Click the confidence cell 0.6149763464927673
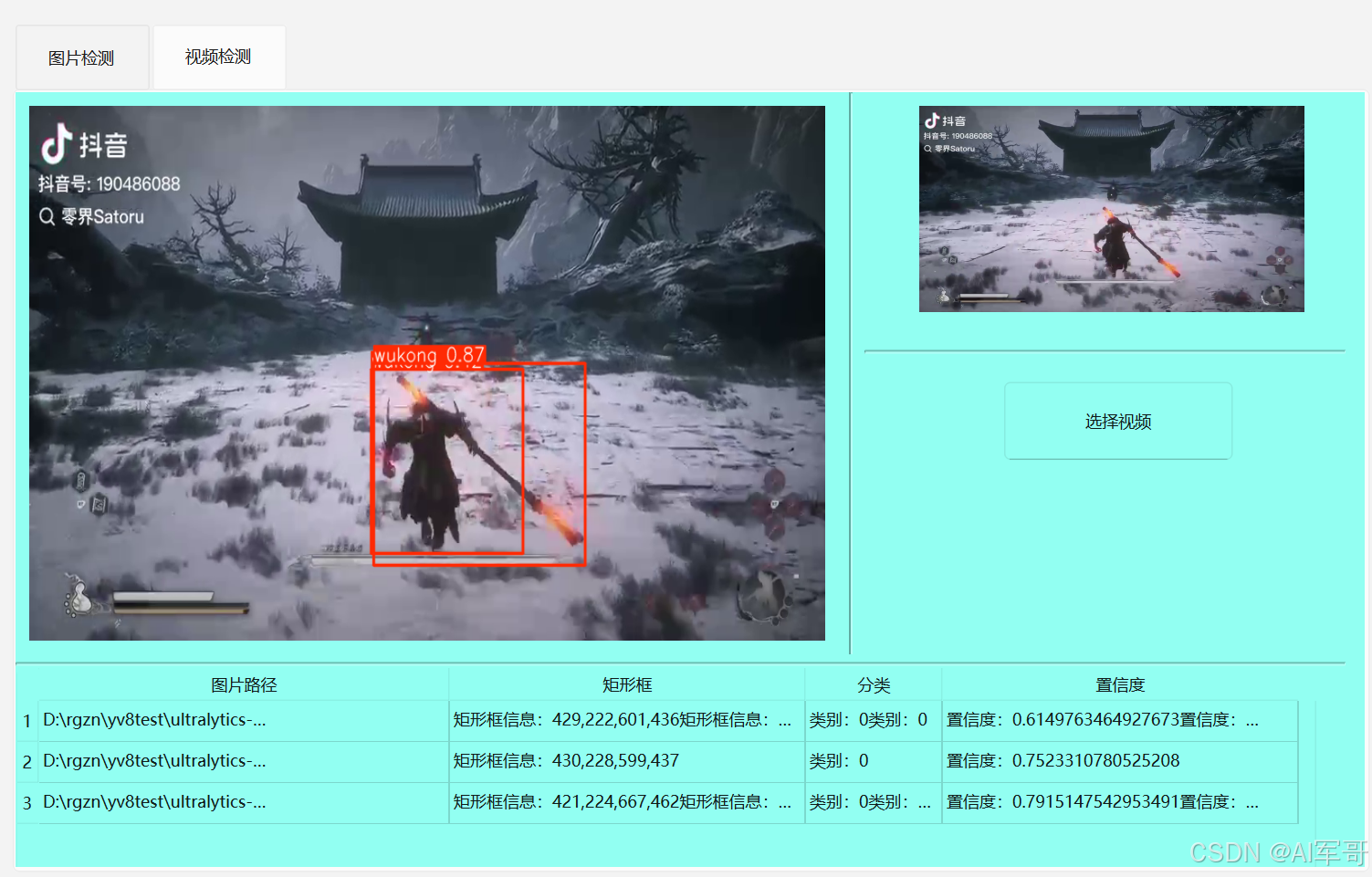 click(x=1120, y=721)
